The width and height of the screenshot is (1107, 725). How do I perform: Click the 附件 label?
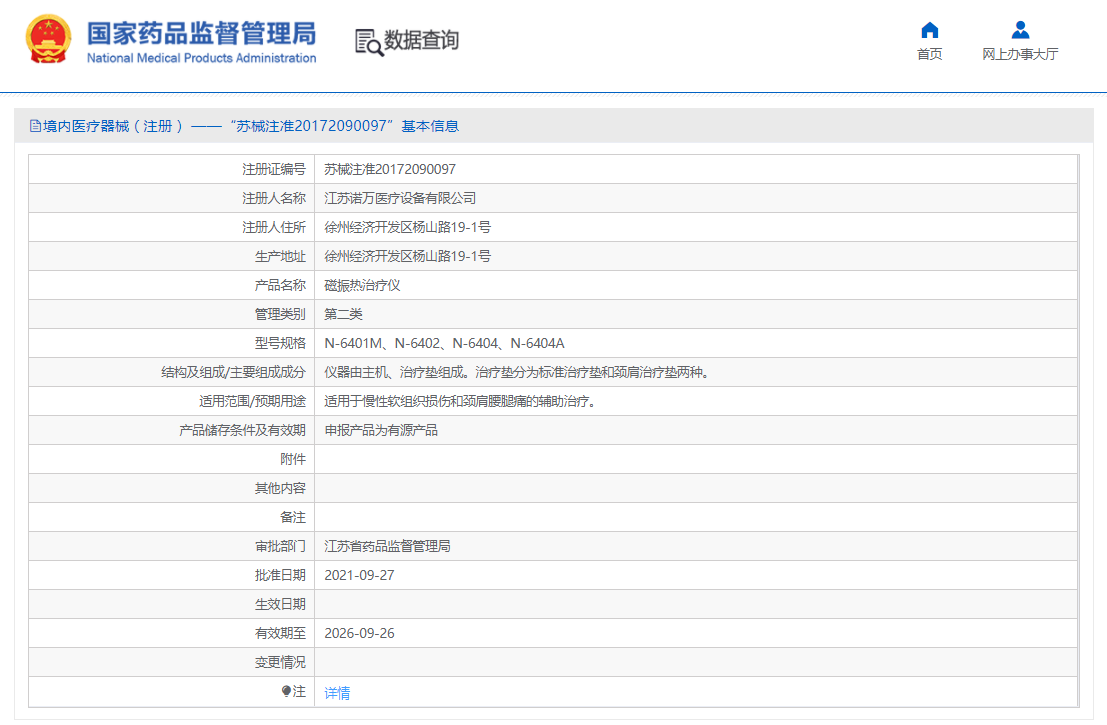293,460
